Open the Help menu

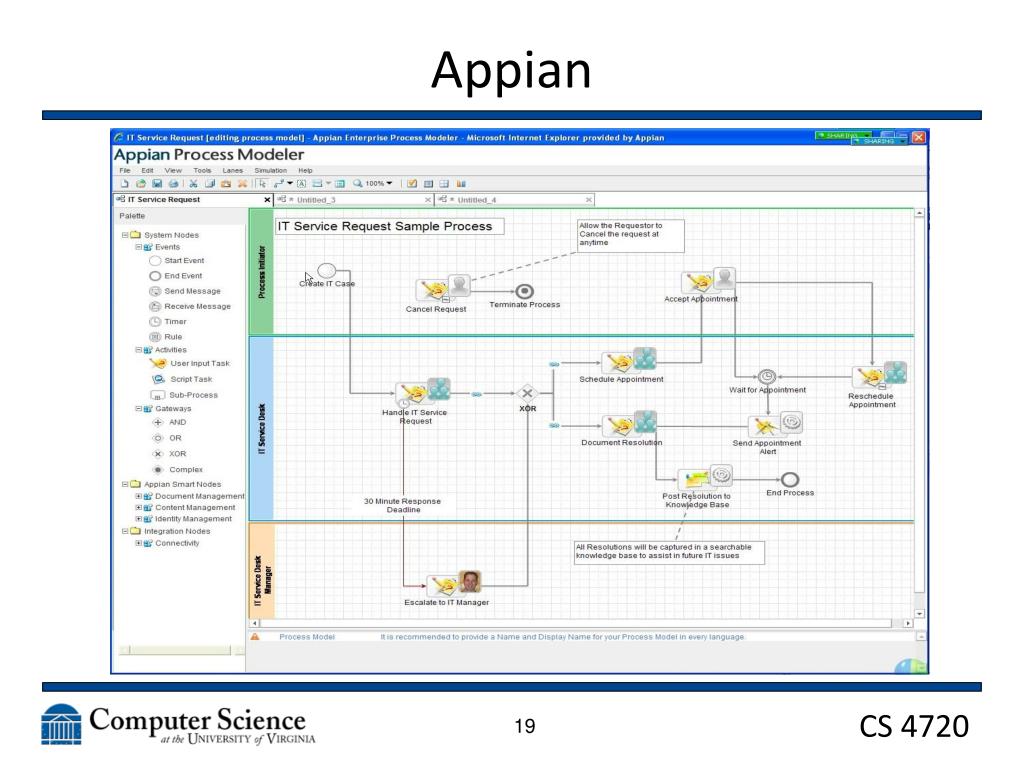(x=306, y=170)
